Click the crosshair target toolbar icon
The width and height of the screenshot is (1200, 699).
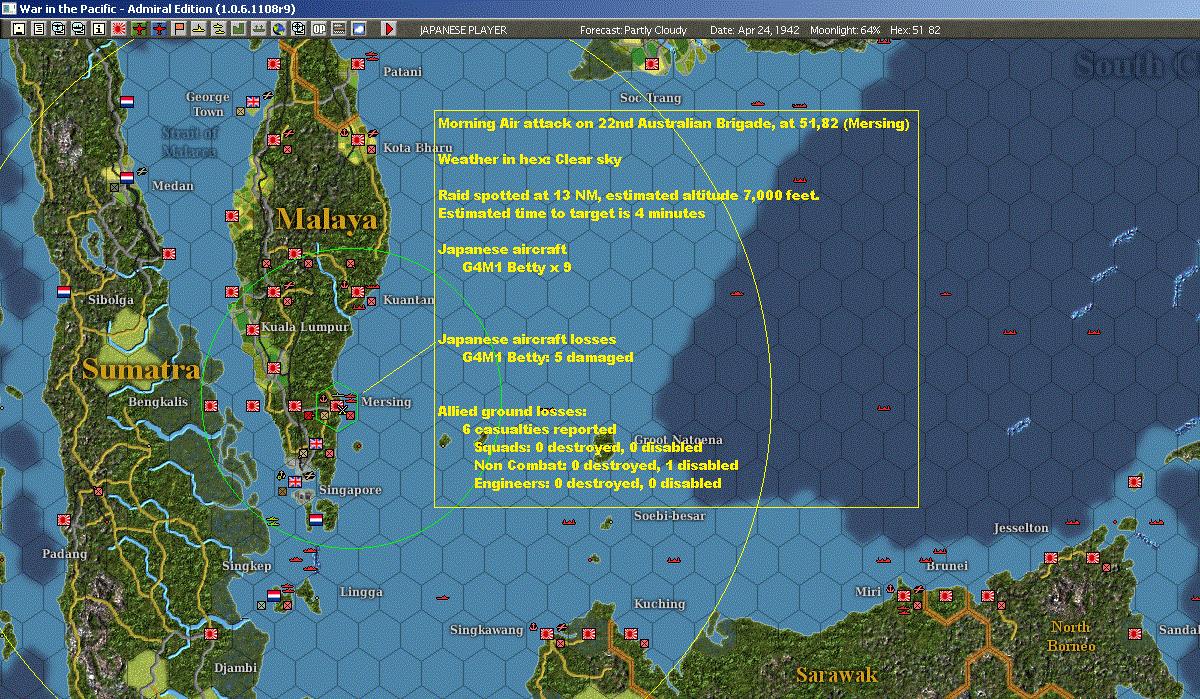298,29
